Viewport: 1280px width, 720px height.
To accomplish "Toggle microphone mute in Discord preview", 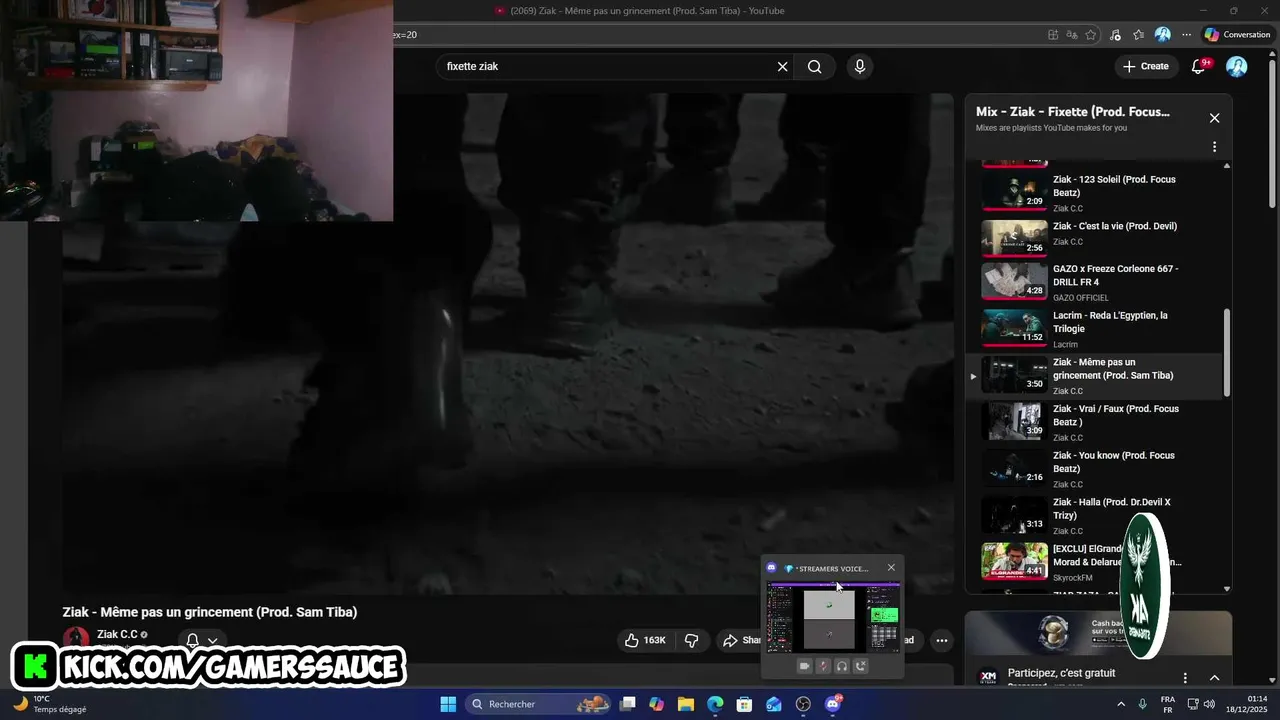I will pyautogui.click(x=823, y=666).
